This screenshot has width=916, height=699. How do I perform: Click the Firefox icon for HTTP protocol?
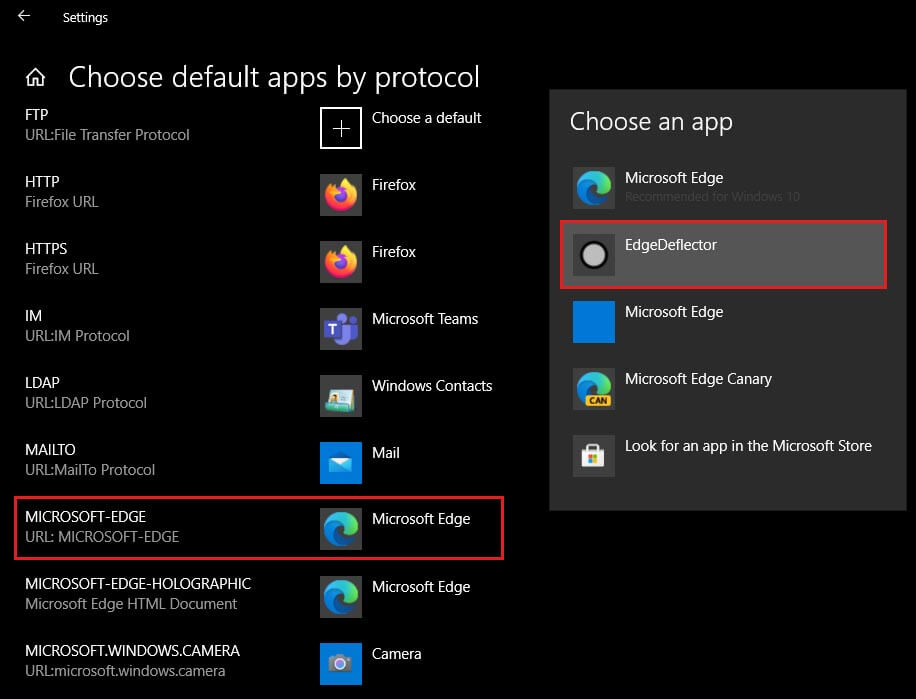(341, 195)
